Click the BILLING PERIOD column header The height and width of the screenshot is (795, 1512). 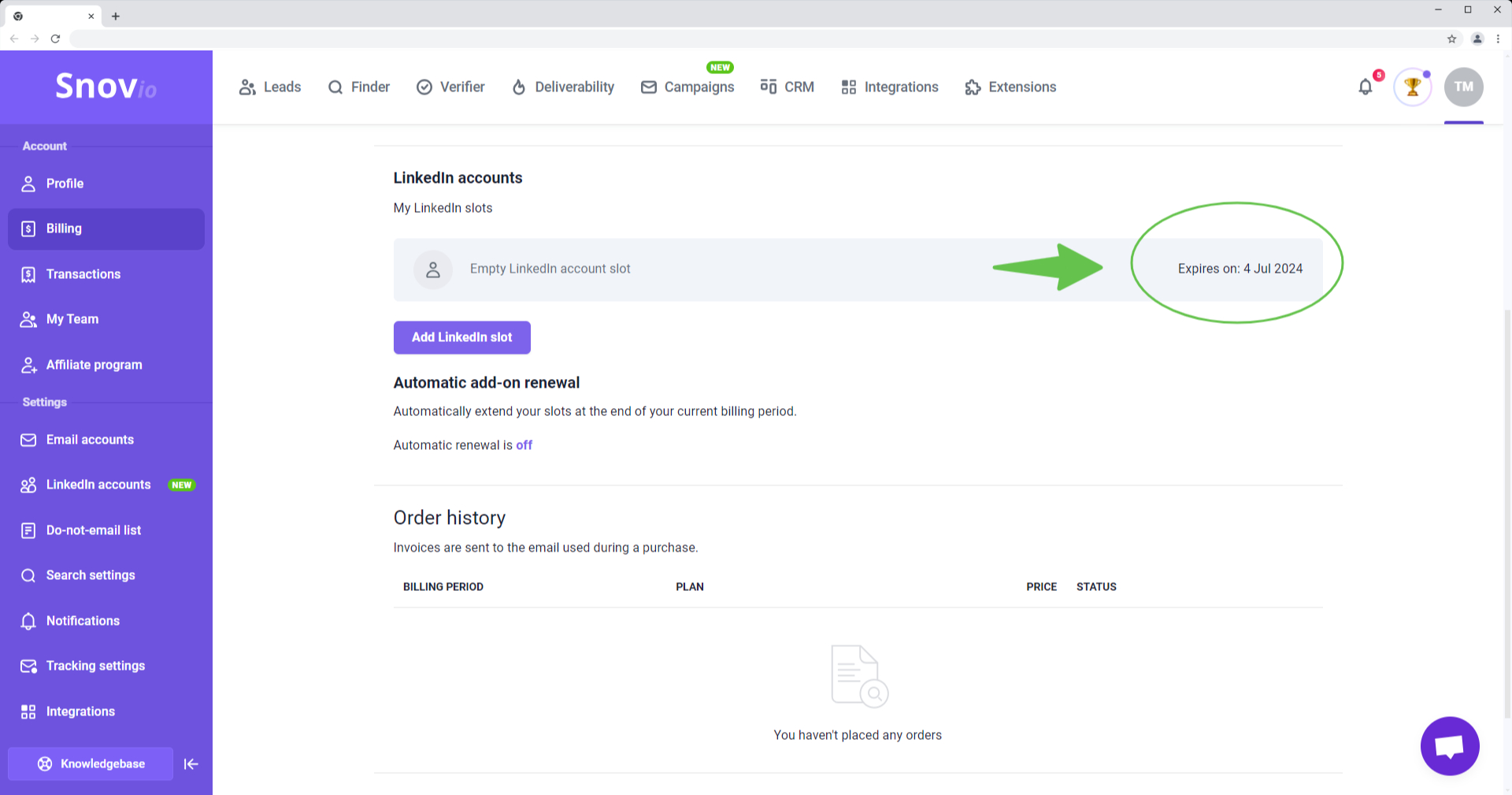tap(443, 587)
